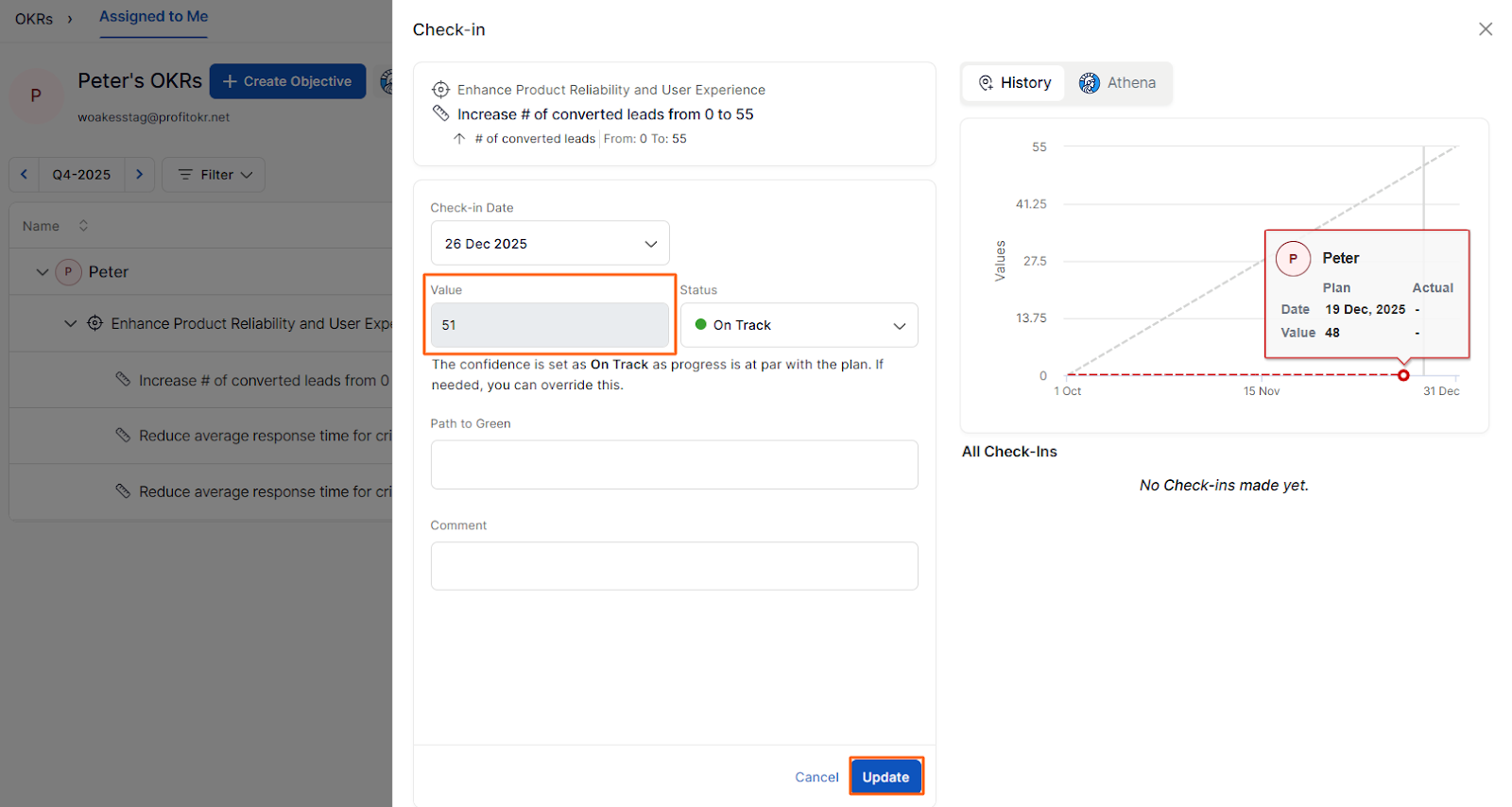
Task: Click the Update button
Action: 885,777
